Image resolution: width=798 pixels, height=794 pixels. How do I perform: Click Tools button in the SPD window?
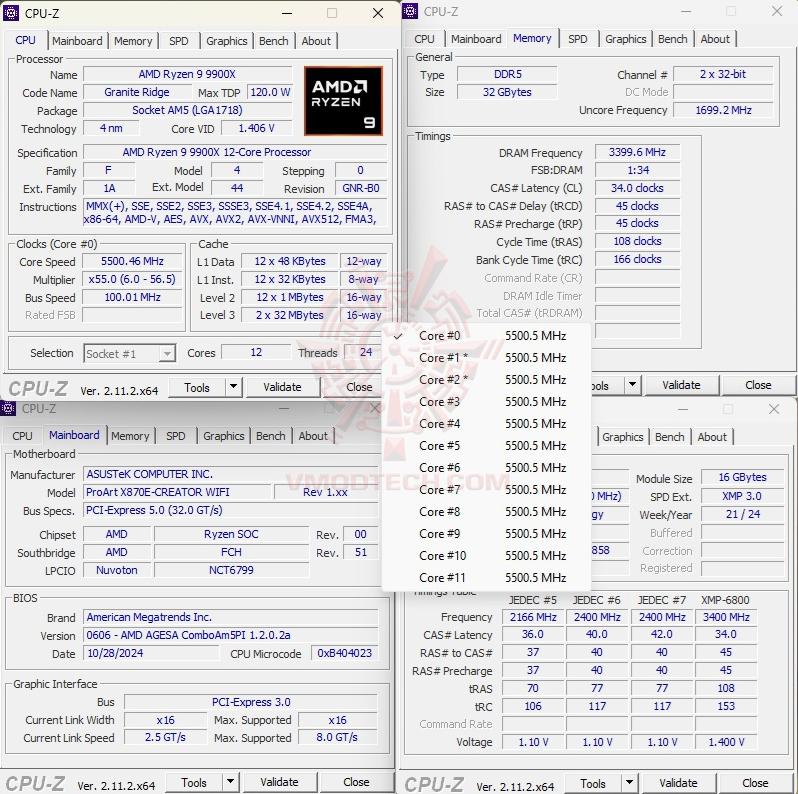coord(593,783)
